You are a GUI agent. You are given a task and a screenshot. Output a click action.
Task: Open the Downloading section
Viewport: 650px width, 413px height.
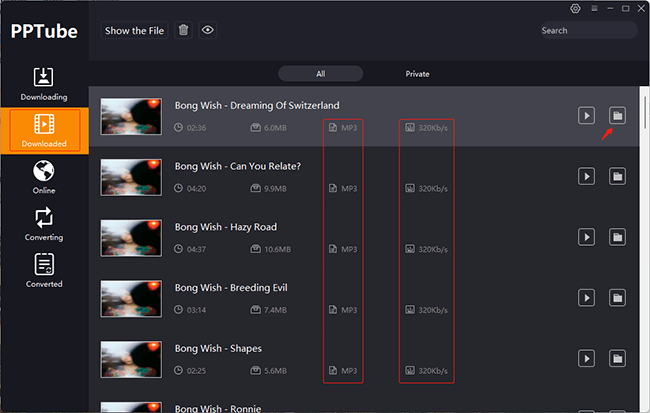[44, 84]
